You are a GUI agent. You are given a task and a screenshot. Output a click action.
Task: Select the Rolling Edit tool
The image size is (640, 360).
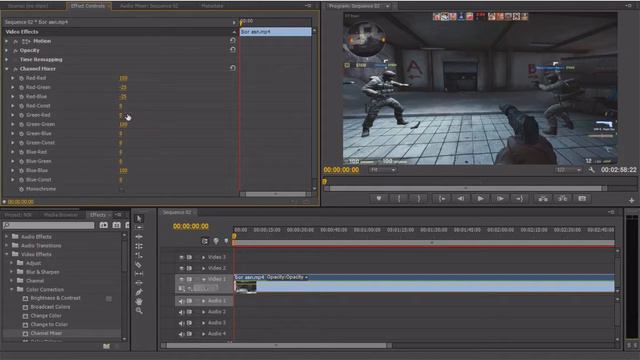tap(139, 246)
